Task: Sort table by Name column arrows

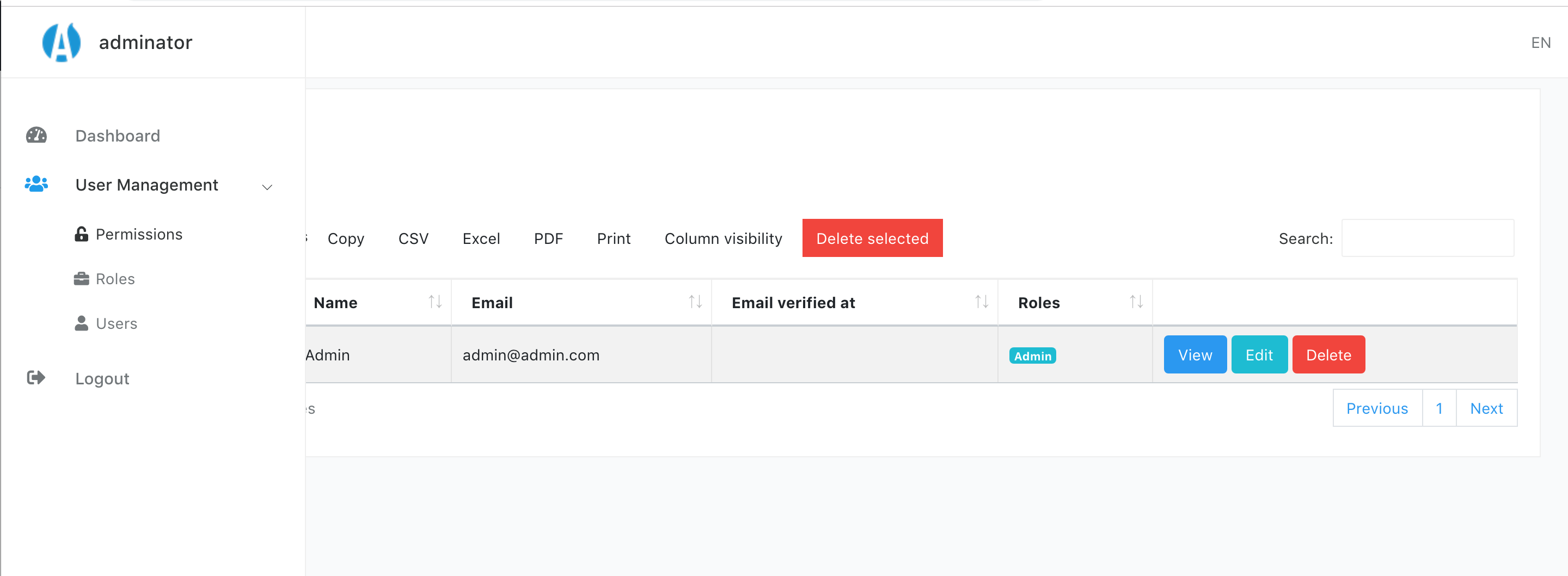Action: click(434, 302)
